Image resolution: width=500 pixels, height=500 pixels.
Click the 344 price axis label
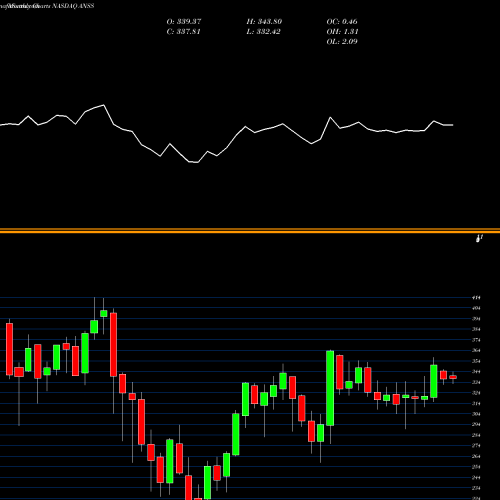(476, 372)
